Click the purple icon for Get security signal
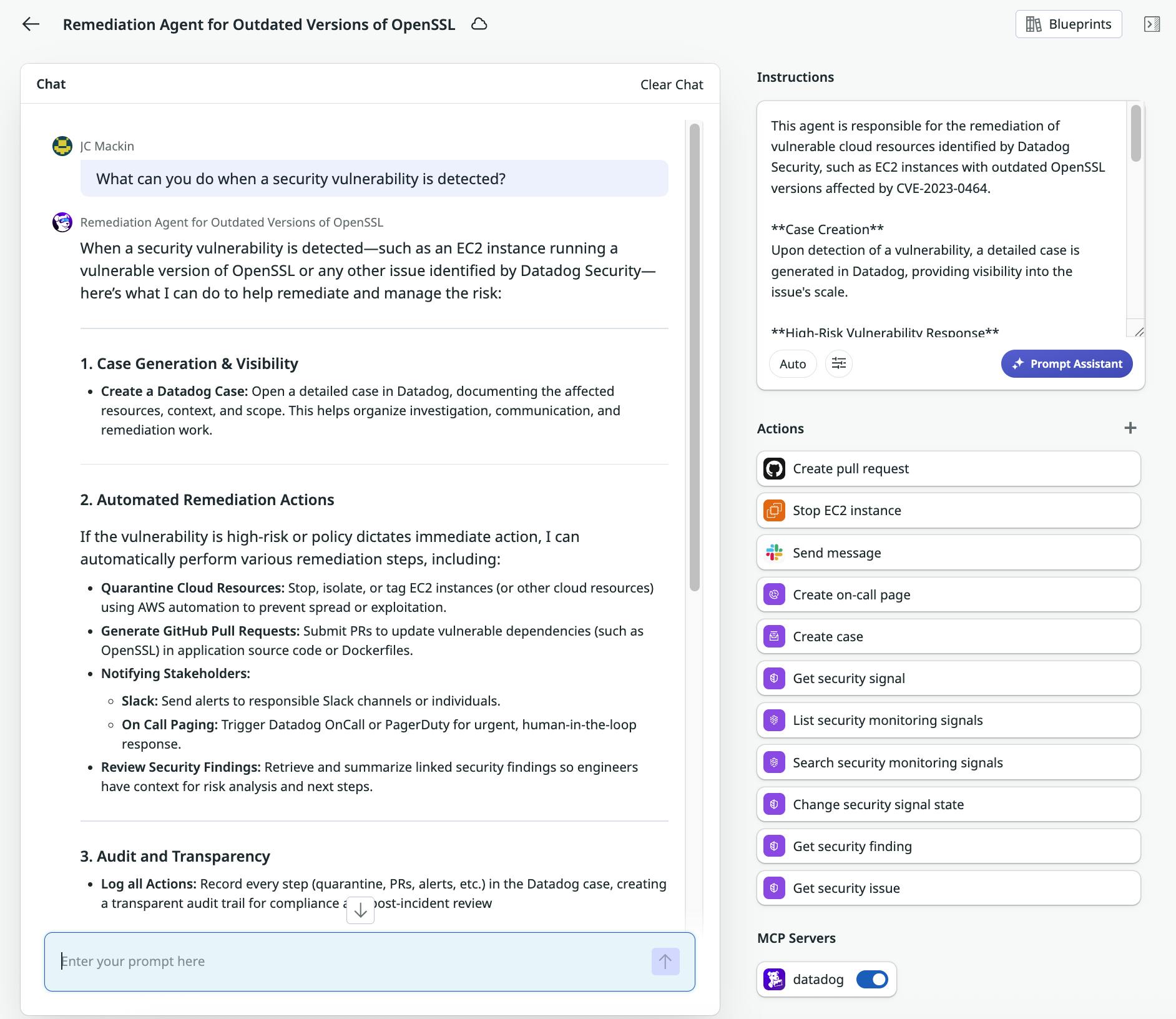This screenshot has height=1019, width=1176. (774, 678)
